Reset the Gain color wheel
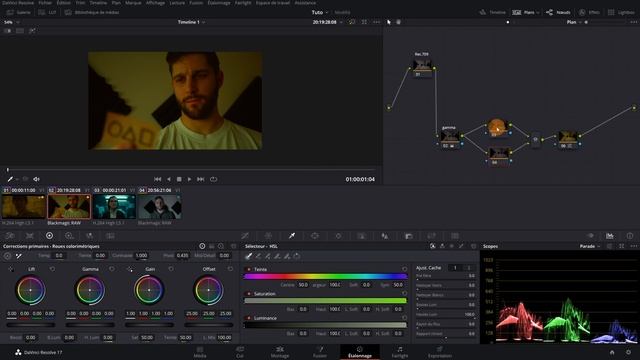This screenshot has height=360, width=640. 171,269
